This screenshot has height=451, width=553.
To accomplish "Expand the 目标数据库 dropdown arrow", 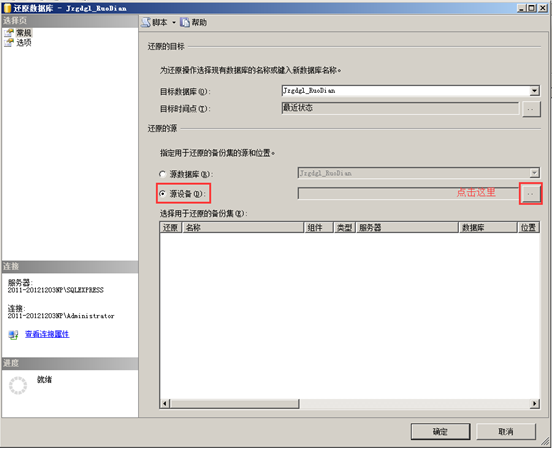I will (x=534, y=91).
